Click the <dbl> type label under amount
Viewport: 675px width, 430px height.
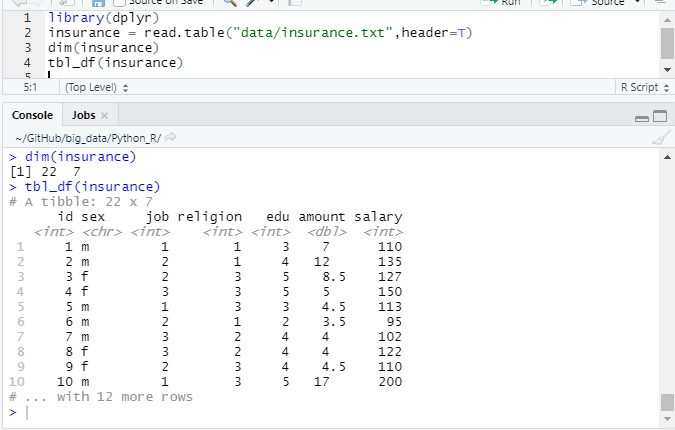click(327, 232)
